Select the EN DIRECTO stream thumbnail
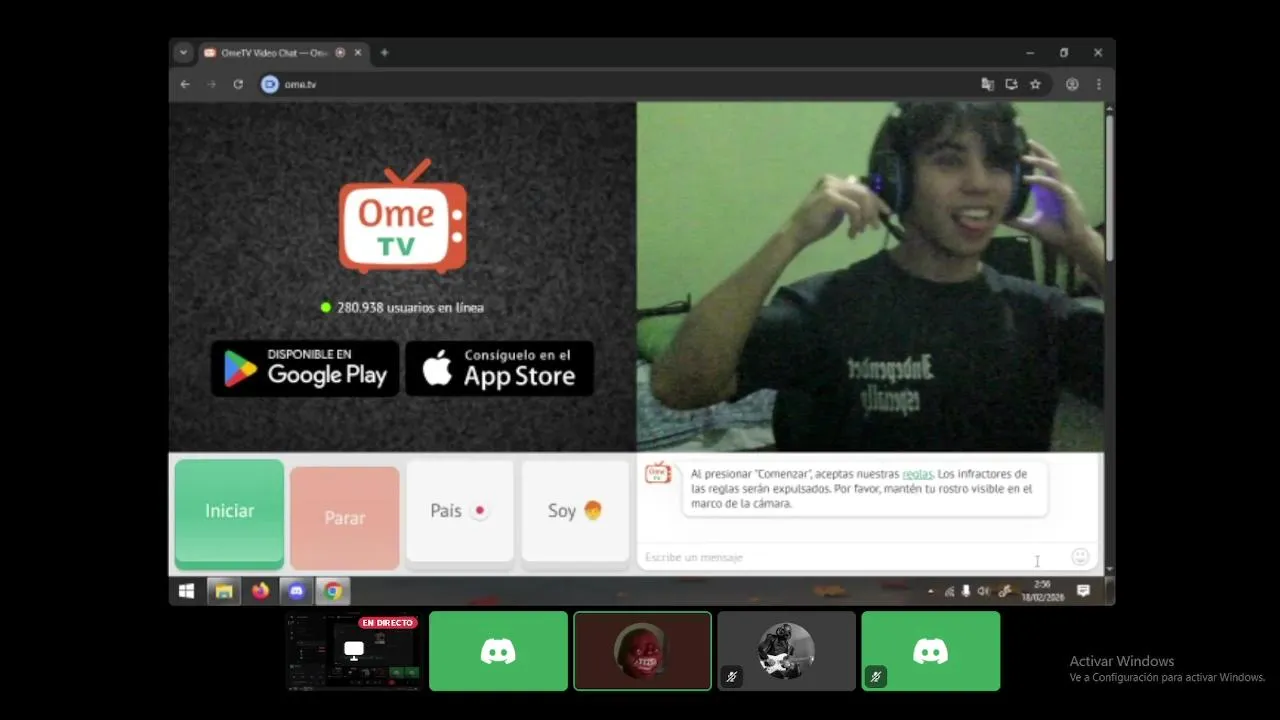 tap(353, 651)
